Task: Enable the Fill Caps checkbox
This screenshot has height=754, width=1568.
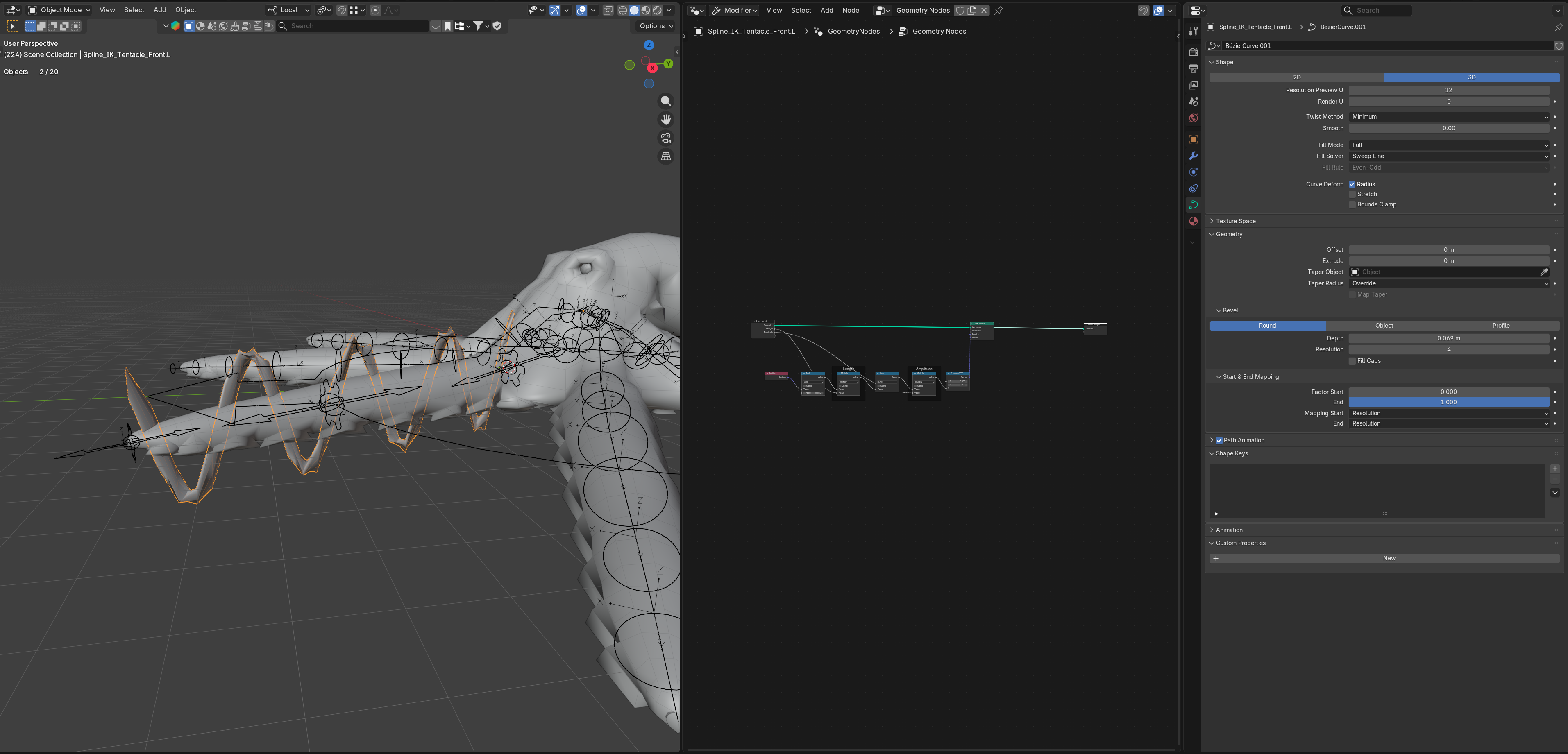Action: coord(1352,361)
